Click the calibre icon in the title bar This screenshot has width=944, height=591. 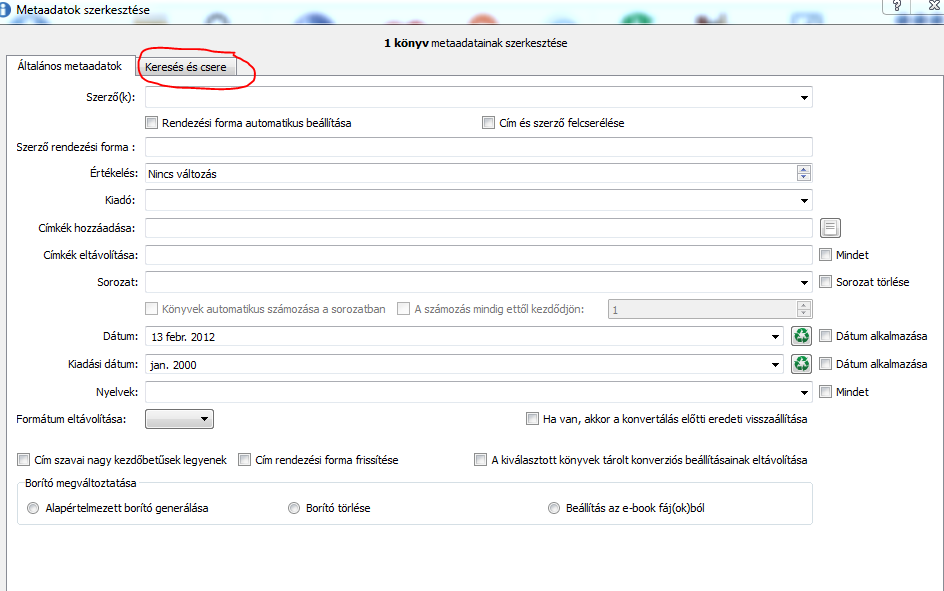tap(4, 10)
